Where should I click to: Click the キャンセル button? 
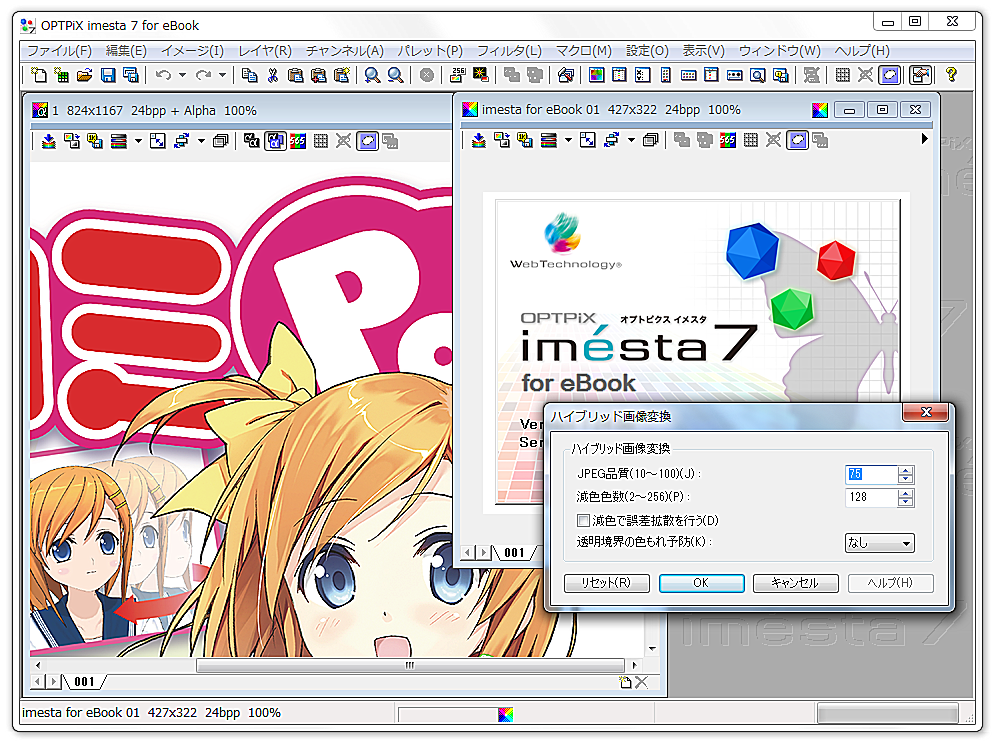pyautogui.click(x=796, y=583)
